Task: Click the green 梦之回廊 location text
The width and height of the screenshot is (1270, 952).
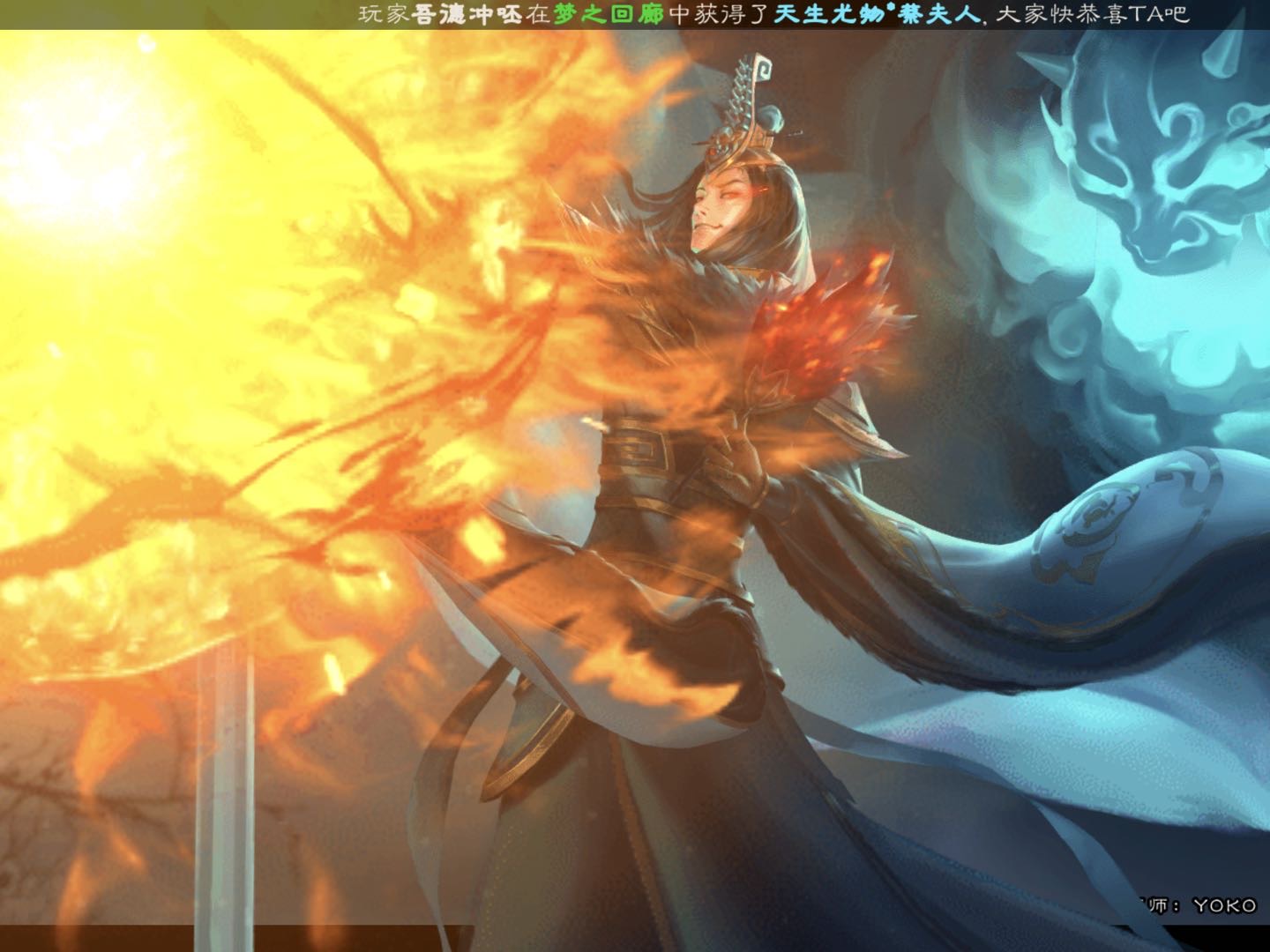Action: click(x=608, y=14)
